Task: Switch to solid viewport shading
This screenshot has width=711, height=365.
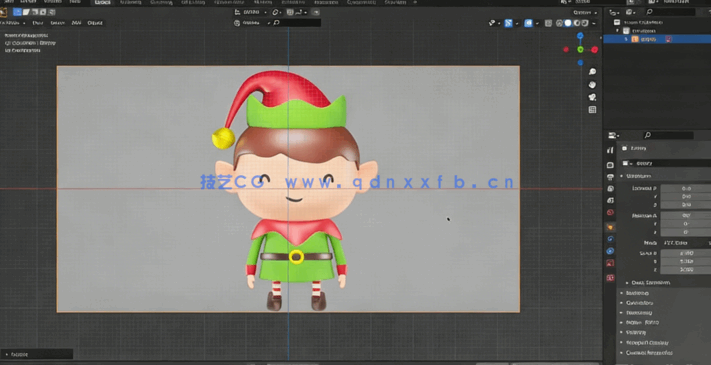Action: 568,23
